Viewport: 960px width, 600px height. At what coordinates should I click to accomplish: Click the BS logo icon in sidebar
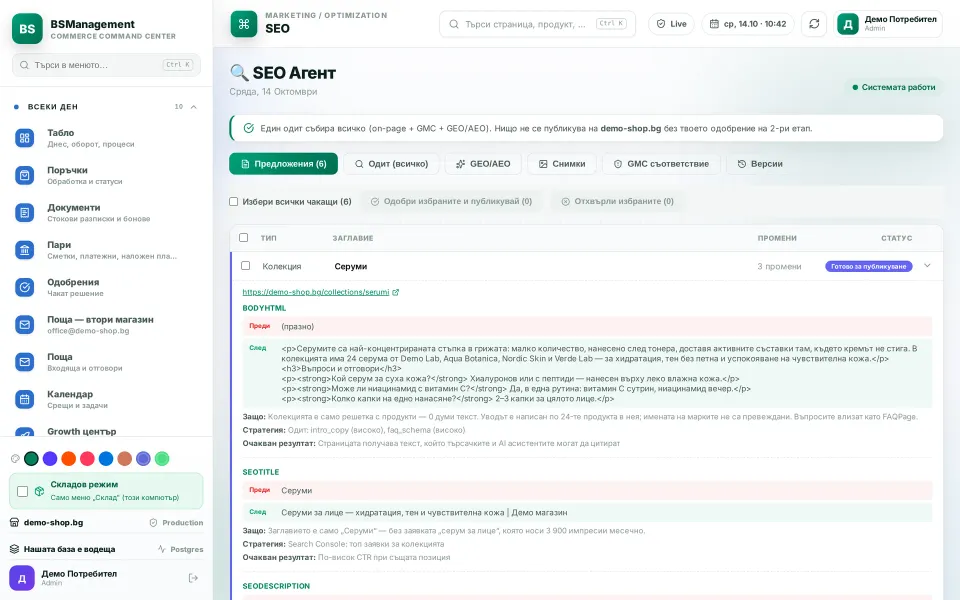pos(27,29)
